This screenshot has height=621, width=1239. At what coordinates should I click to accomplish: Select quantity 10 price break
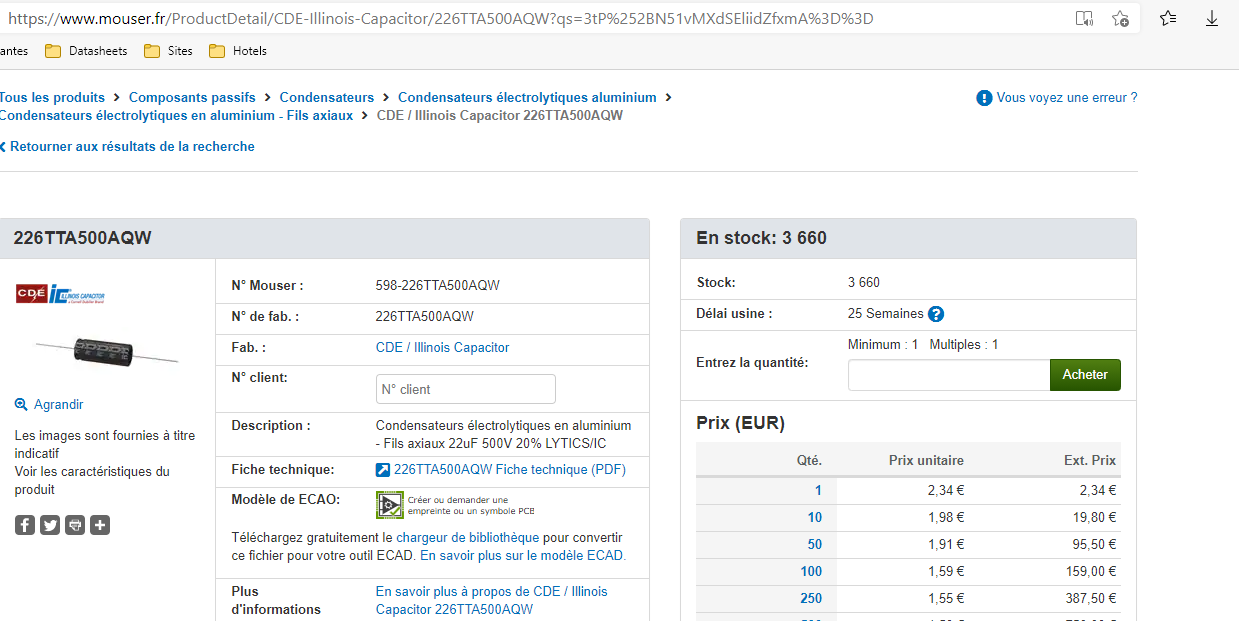click(815, 517)
